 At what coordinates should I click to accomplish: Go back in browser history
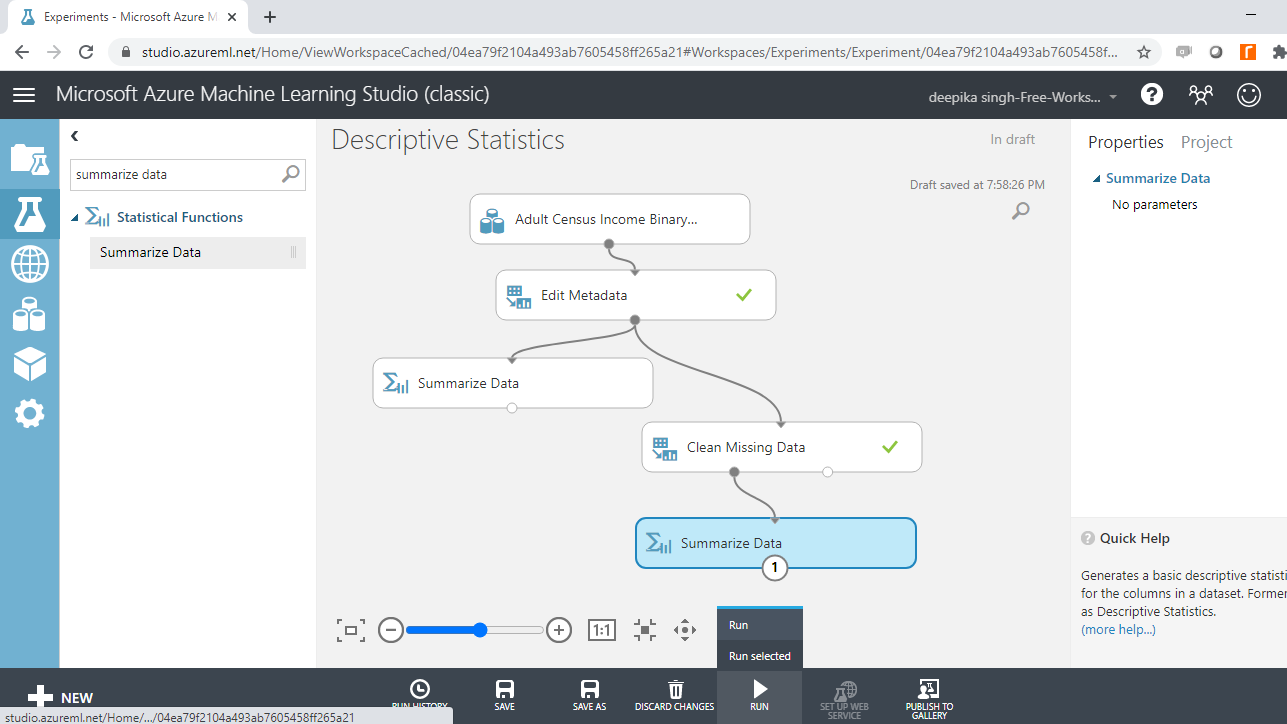point(22,52)
